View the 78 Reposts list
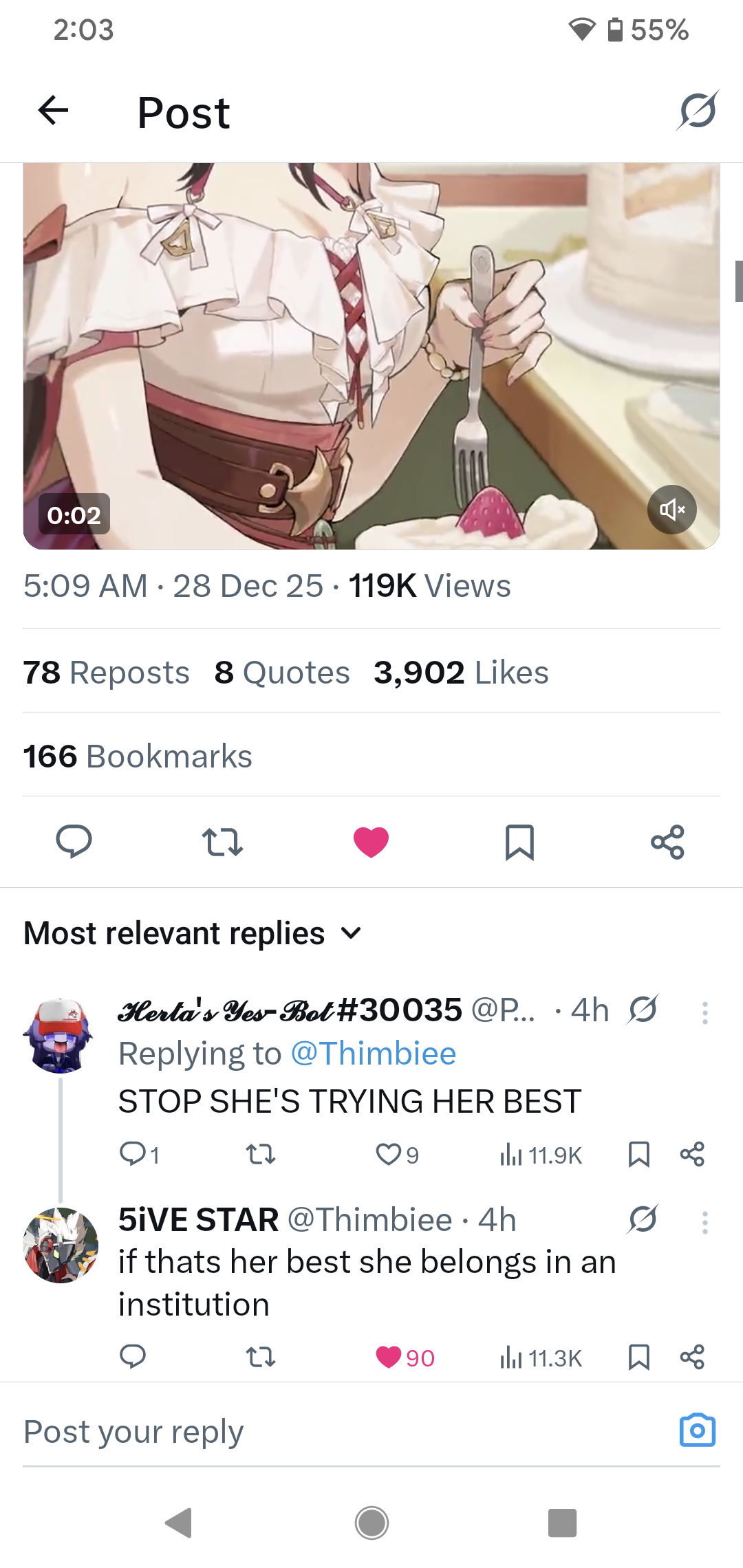The height and width of the screenshot is (1568, 743). click(x=106, y=672)
